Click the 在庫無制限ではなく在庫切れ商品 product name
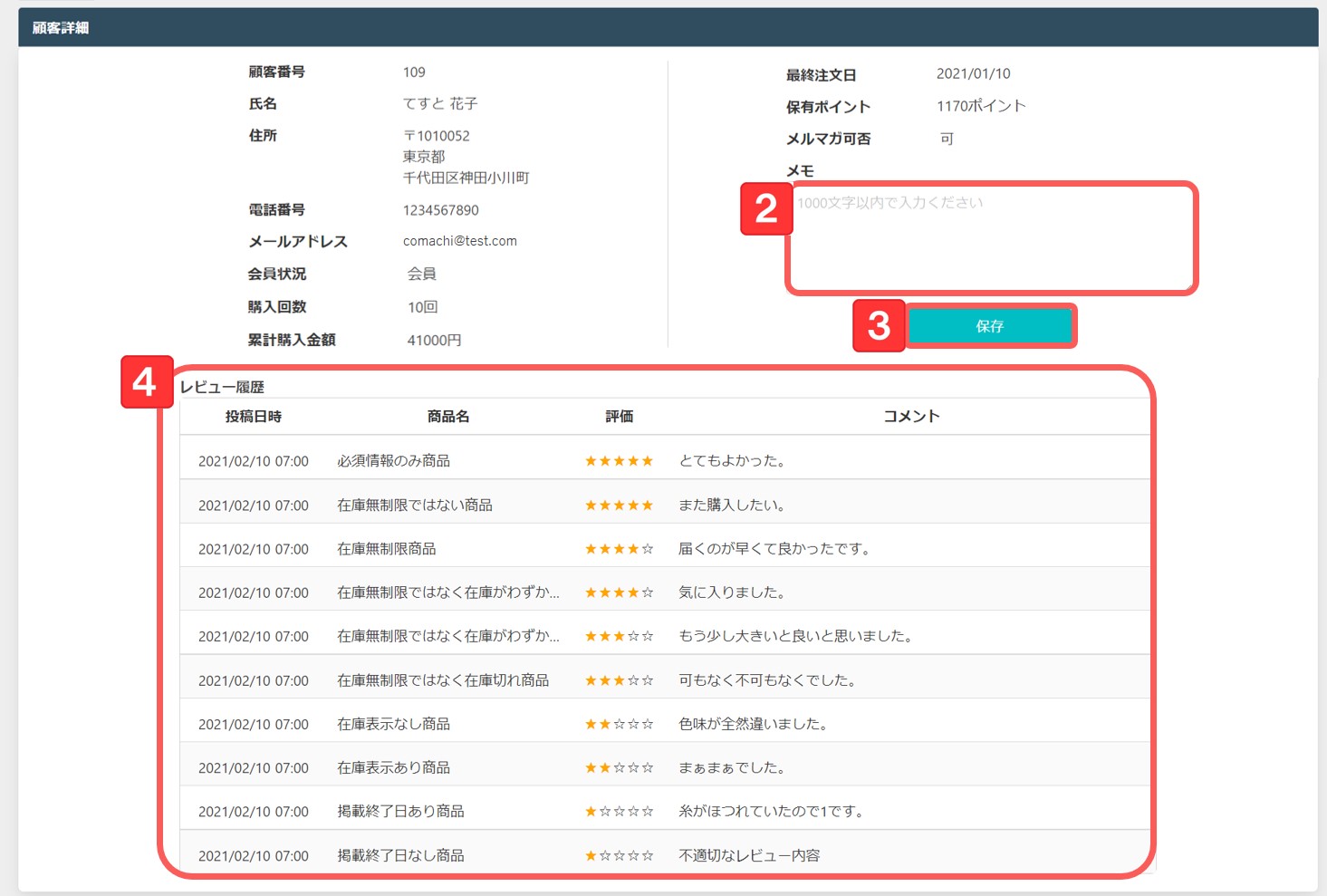Image resolution: width=1327 pixels, height=896 pixels. pyautogui.click(x=443, y=680)
